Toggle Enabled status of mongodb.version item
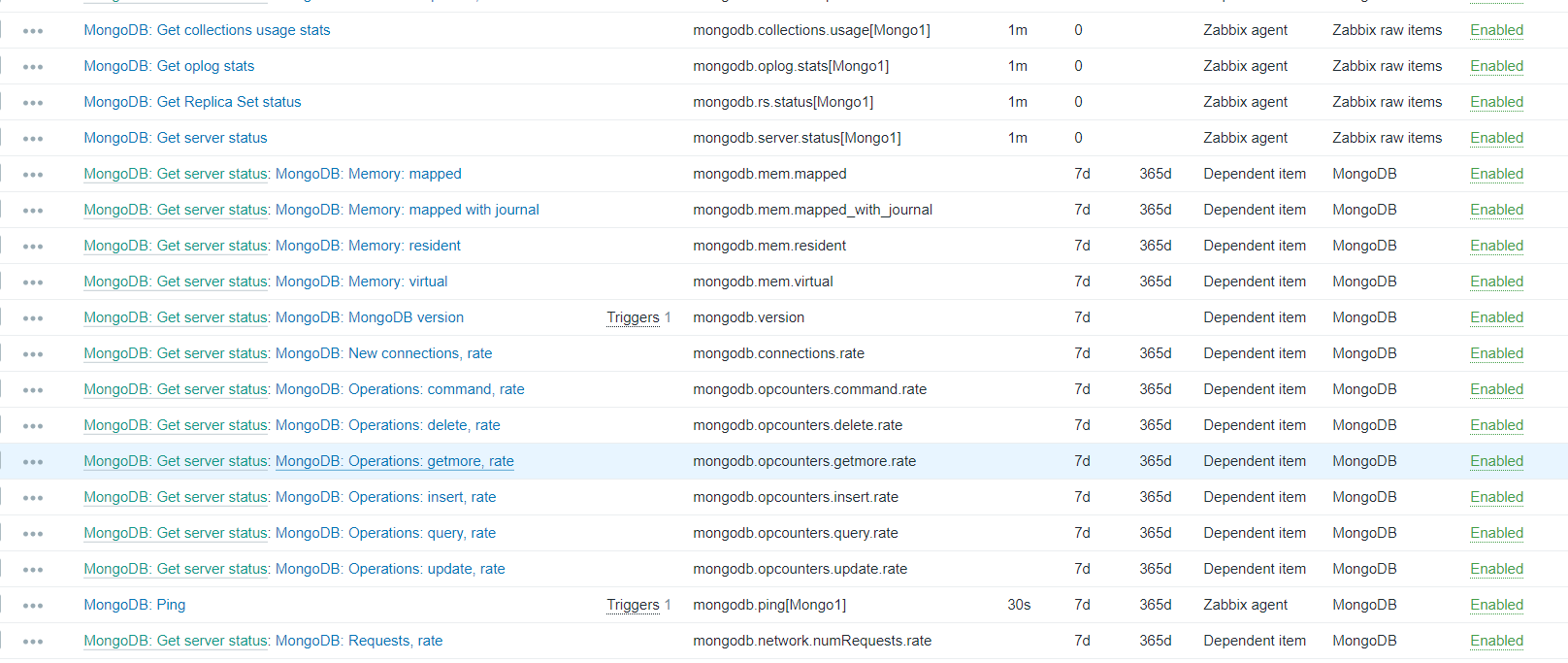 point(1496,317)
